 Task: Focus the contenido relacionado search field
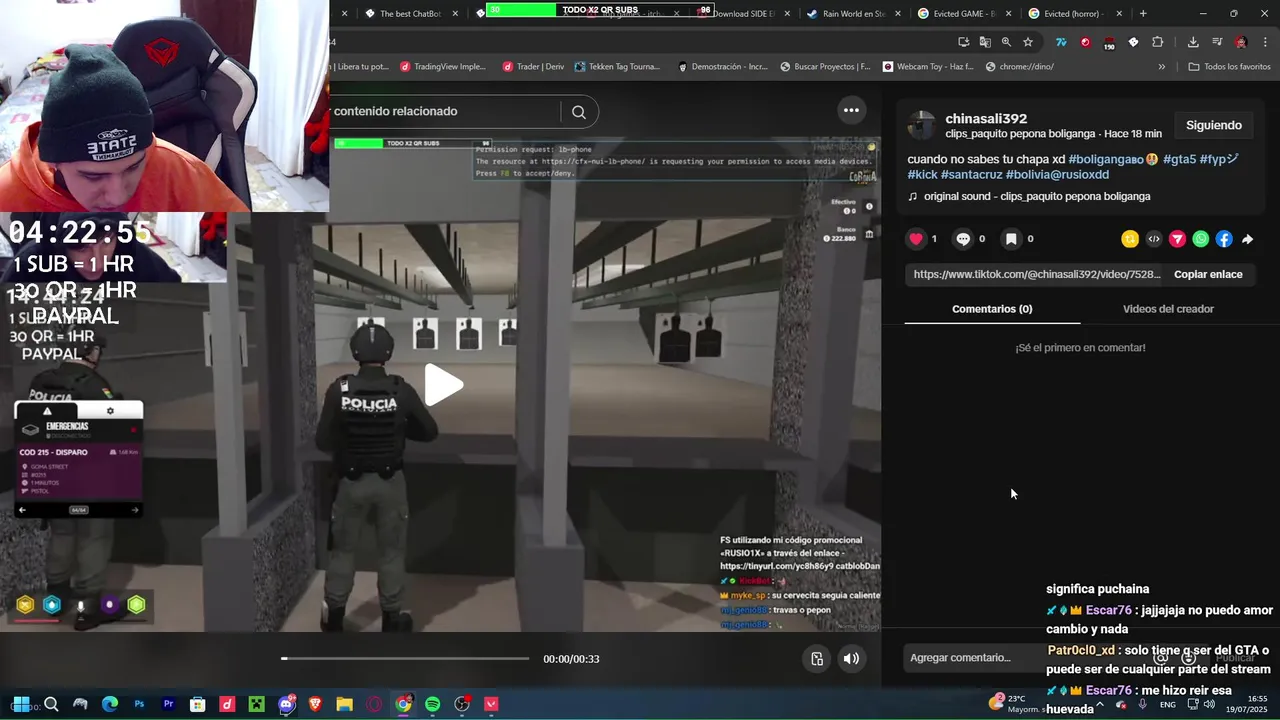(x=445, y=111)
